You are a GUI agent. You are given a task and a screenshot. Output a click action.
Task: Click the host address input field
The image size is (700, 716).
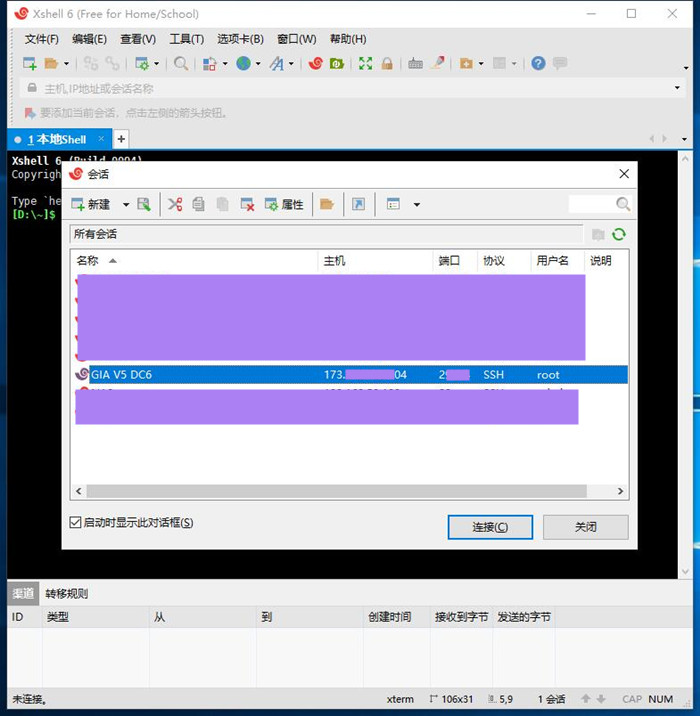click(352, 88)
